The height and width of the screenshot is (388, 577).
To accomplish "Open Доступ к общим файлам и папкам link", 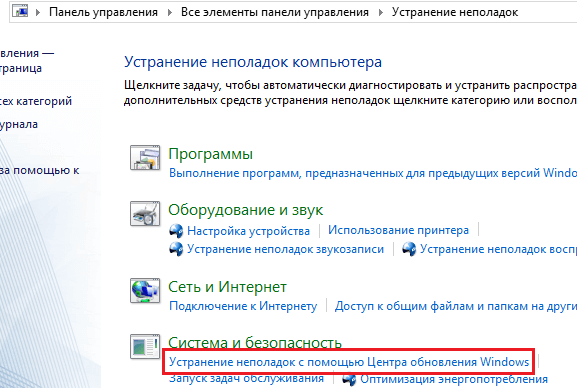I will coord(456,306).
